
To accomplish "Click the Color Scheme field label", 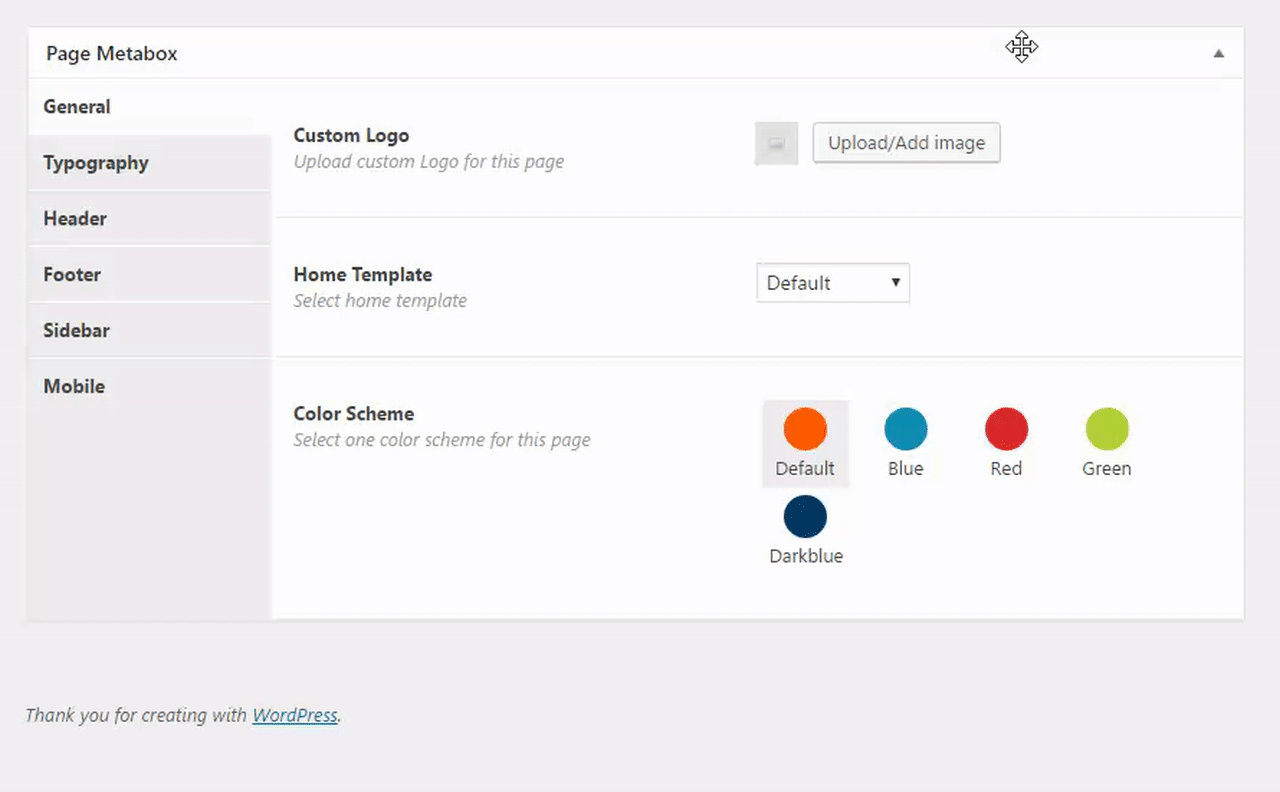I will 353,414.
